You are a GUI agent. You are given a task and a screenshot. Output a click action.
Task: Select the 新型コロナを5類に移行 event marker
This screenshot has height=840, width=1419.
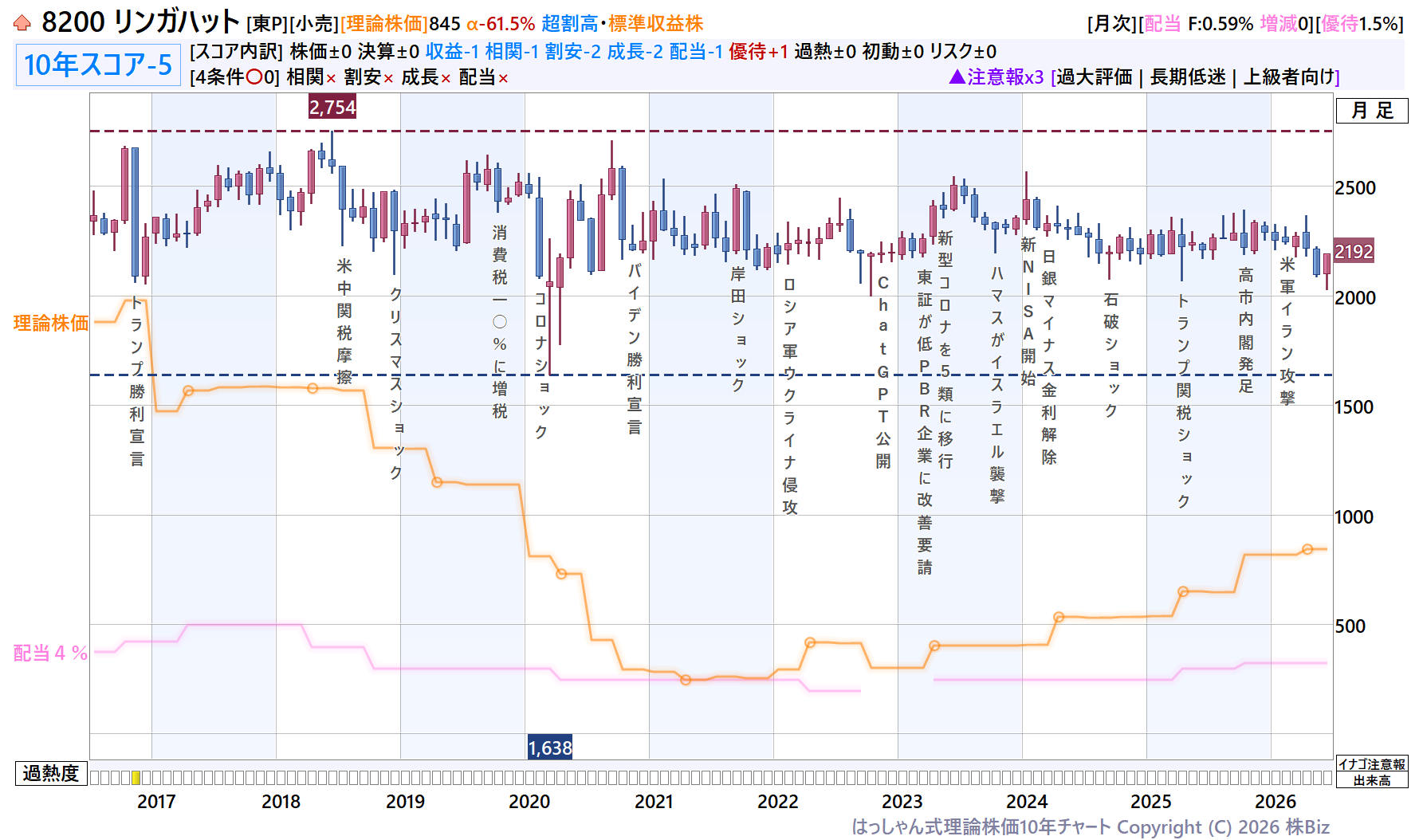945,349
